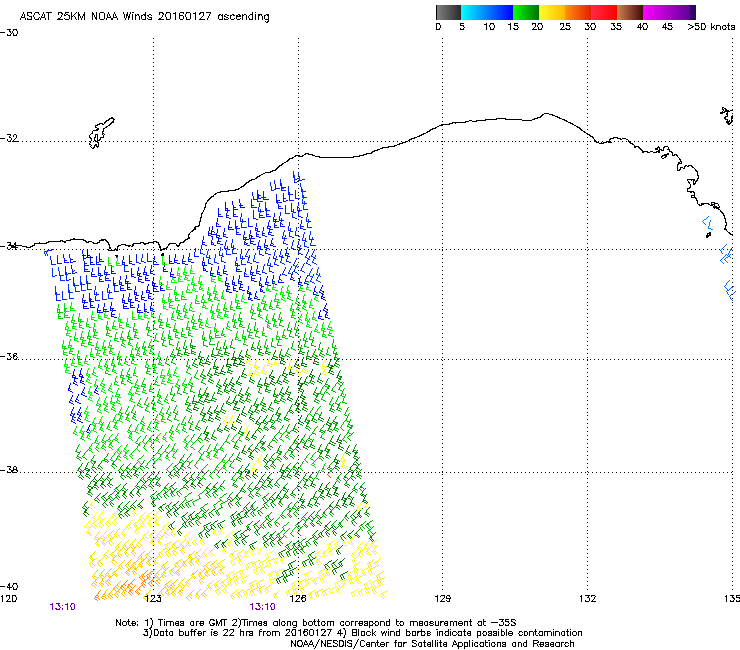Click the NOAA/NESDIS credit line
The height and width of the screenshot is (650, 740).
click(432, 644)
